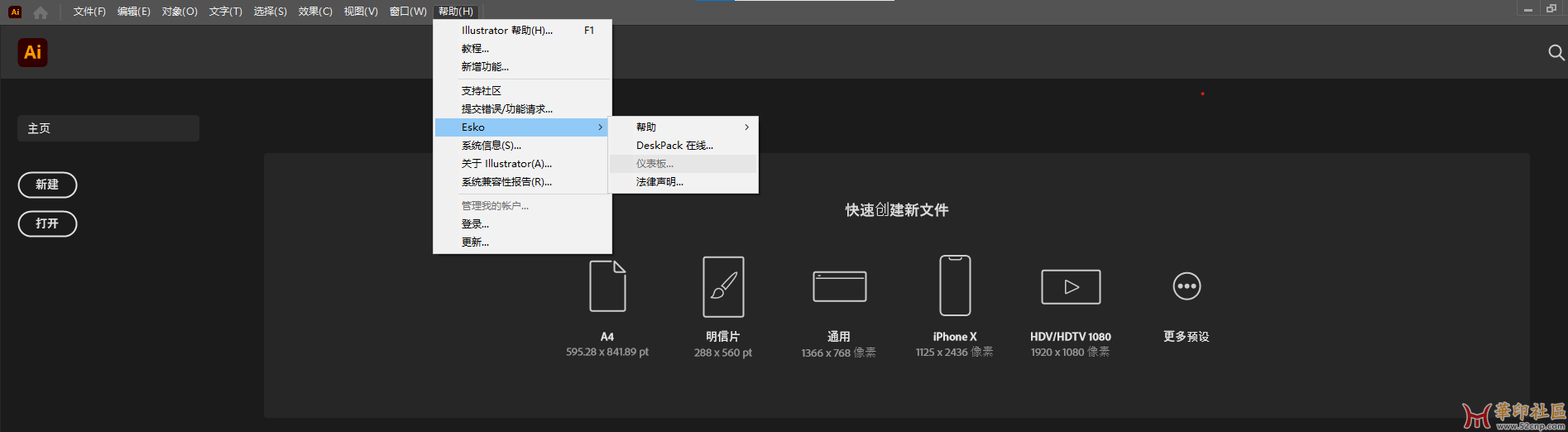Choose DeskPack 在线... submenu entry

pyautogui.click(x=683, y=146)
